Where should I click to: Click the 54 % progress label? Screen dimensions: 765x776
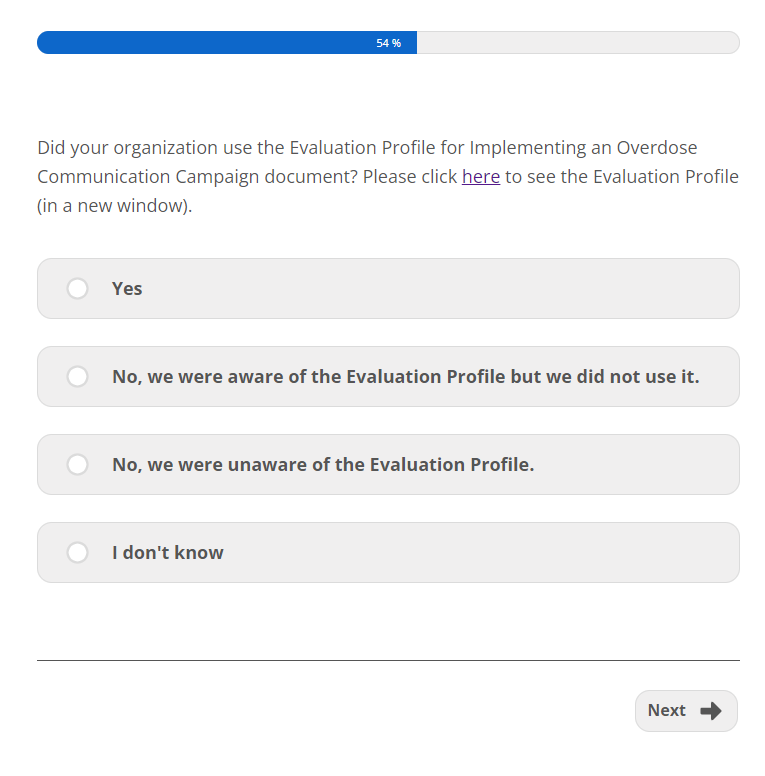[388, 43]
